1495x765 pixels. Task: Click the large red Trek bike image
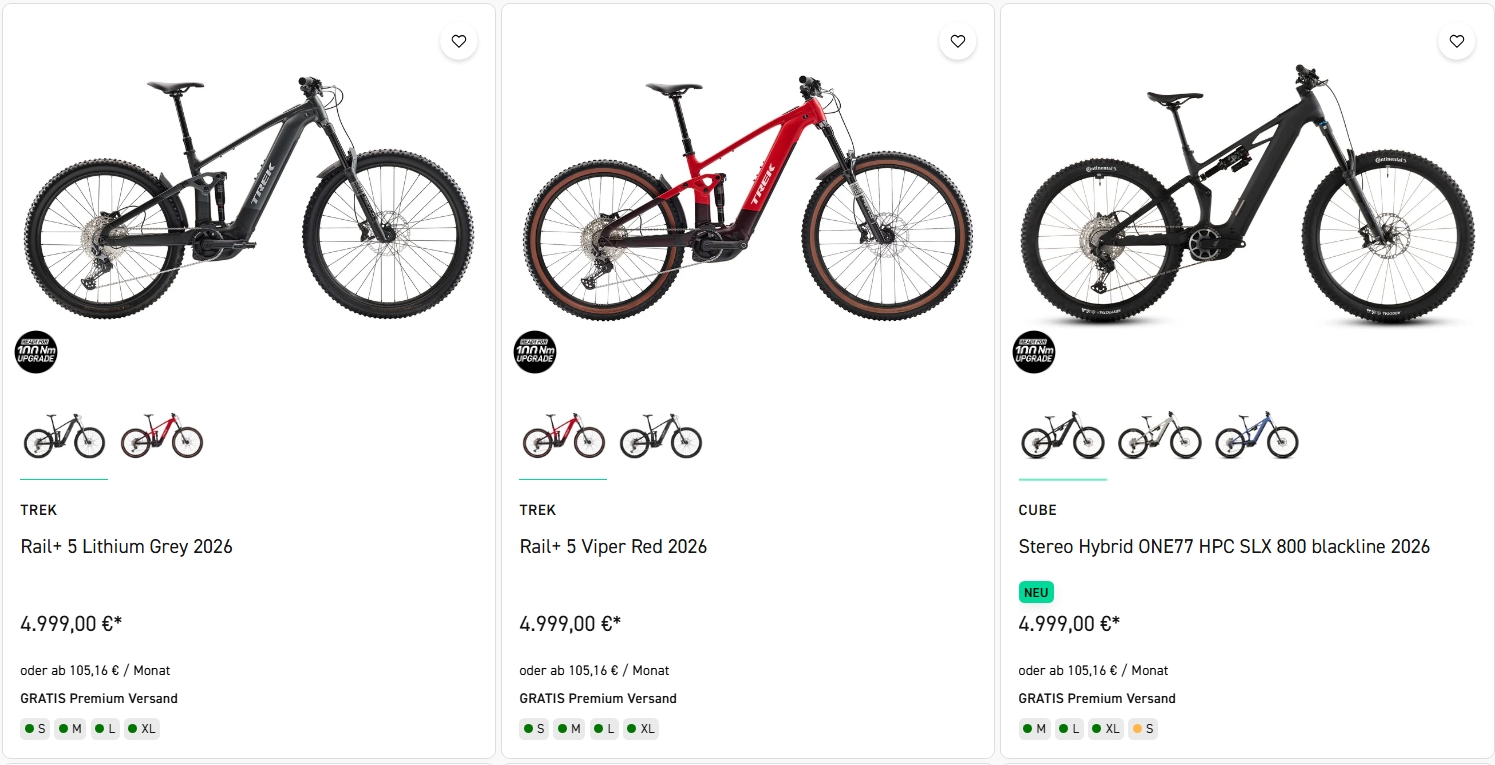[747, 197]
